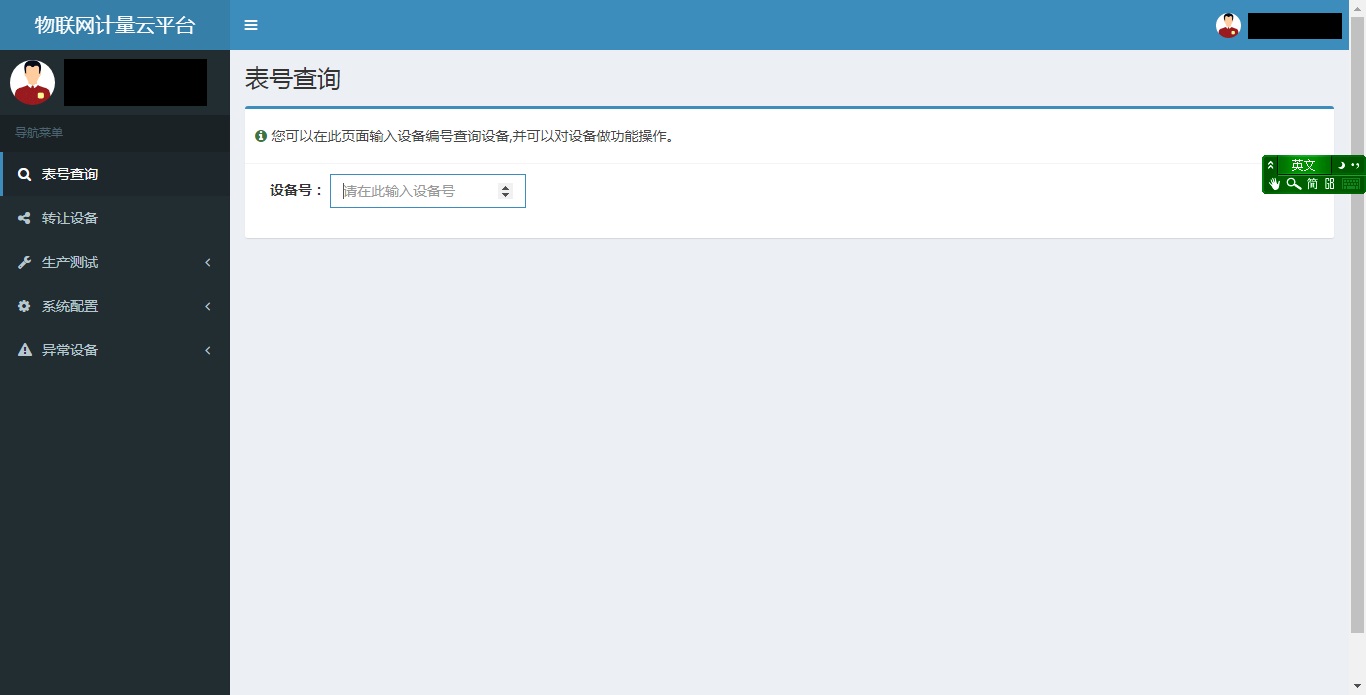Image resolution: width=1366 pixels, height=695 pixels.
Task: Toggle the IME 简 simplified Chinese button
Action: pos(1312,184)
